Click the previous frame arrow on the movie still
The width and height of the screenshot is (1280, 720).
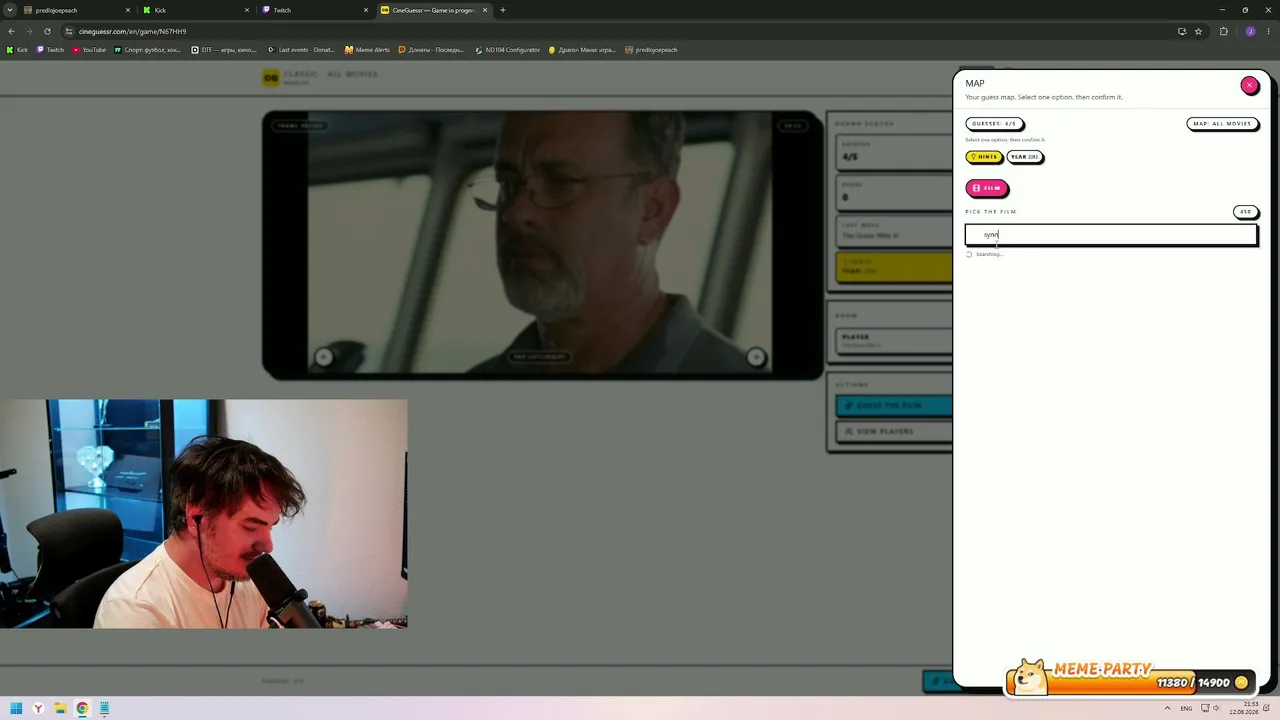(x=323, y=357)
